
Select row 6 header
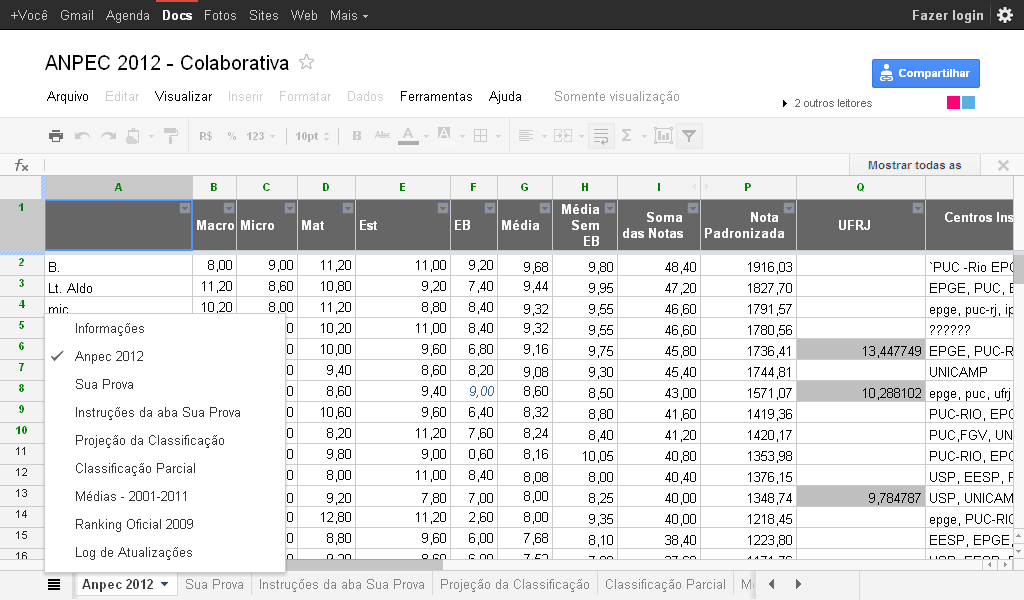point(22,347)
